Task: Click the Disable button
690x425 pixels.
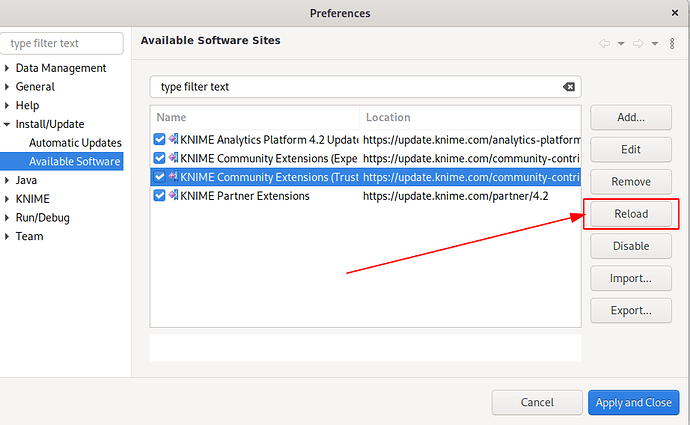Action: tap(631, 246)
